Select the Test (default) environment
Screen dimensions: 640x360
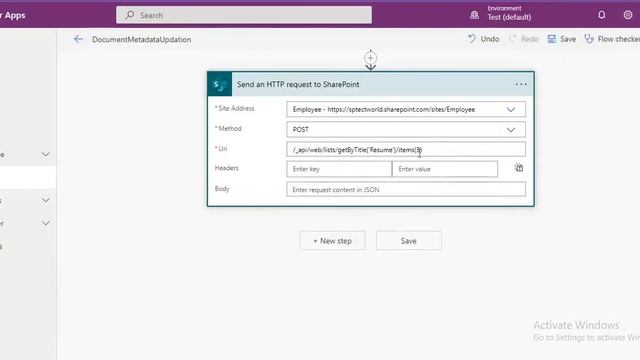click(x=509, y=17)
